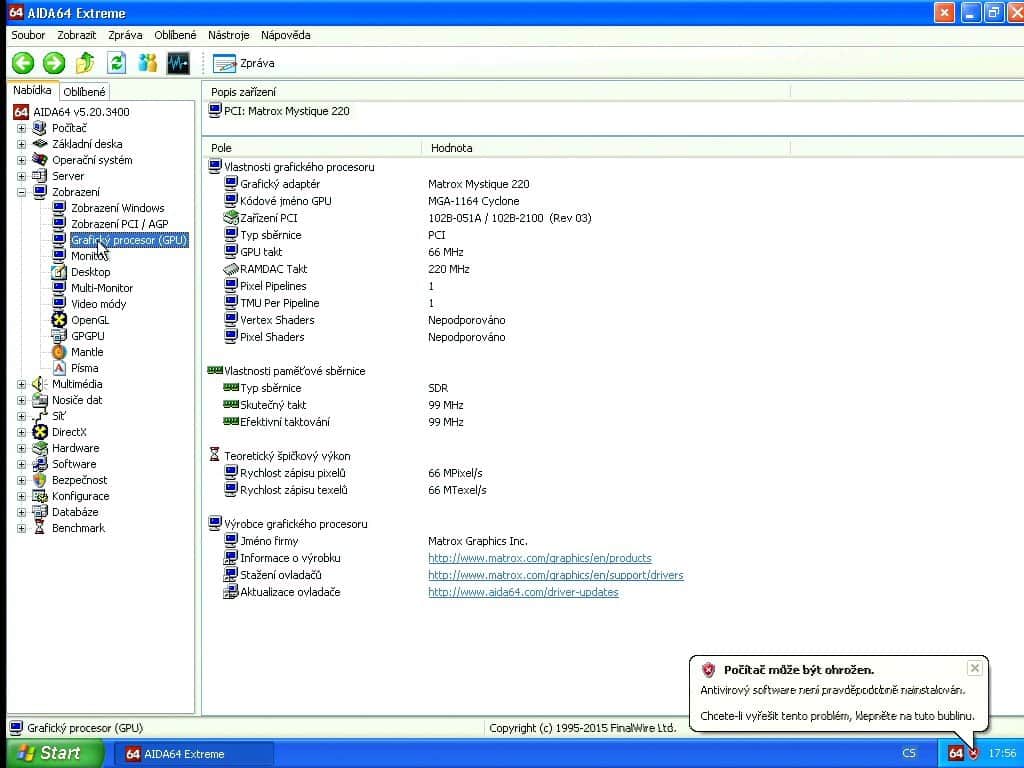
Task: Open the aida64.com driver-updates link
Action: pyautogui.click(x=523, y=592)
